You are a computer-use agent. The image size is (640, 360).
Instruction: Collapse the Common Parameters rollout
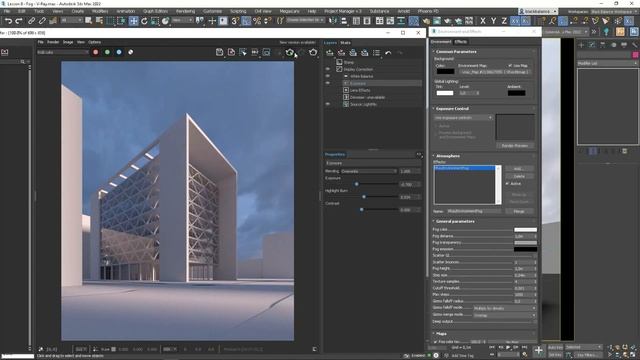coord(456,52)
